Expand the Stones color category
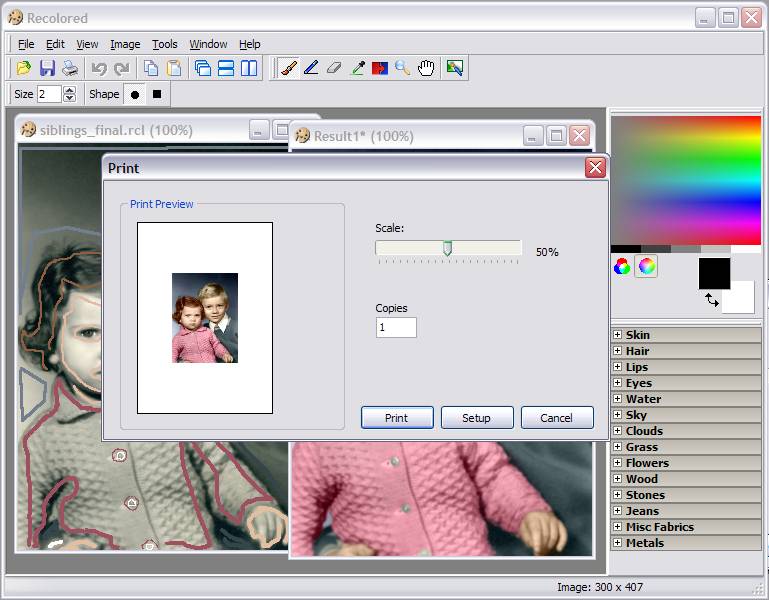The image size is (769, 600). pos(617,495)
